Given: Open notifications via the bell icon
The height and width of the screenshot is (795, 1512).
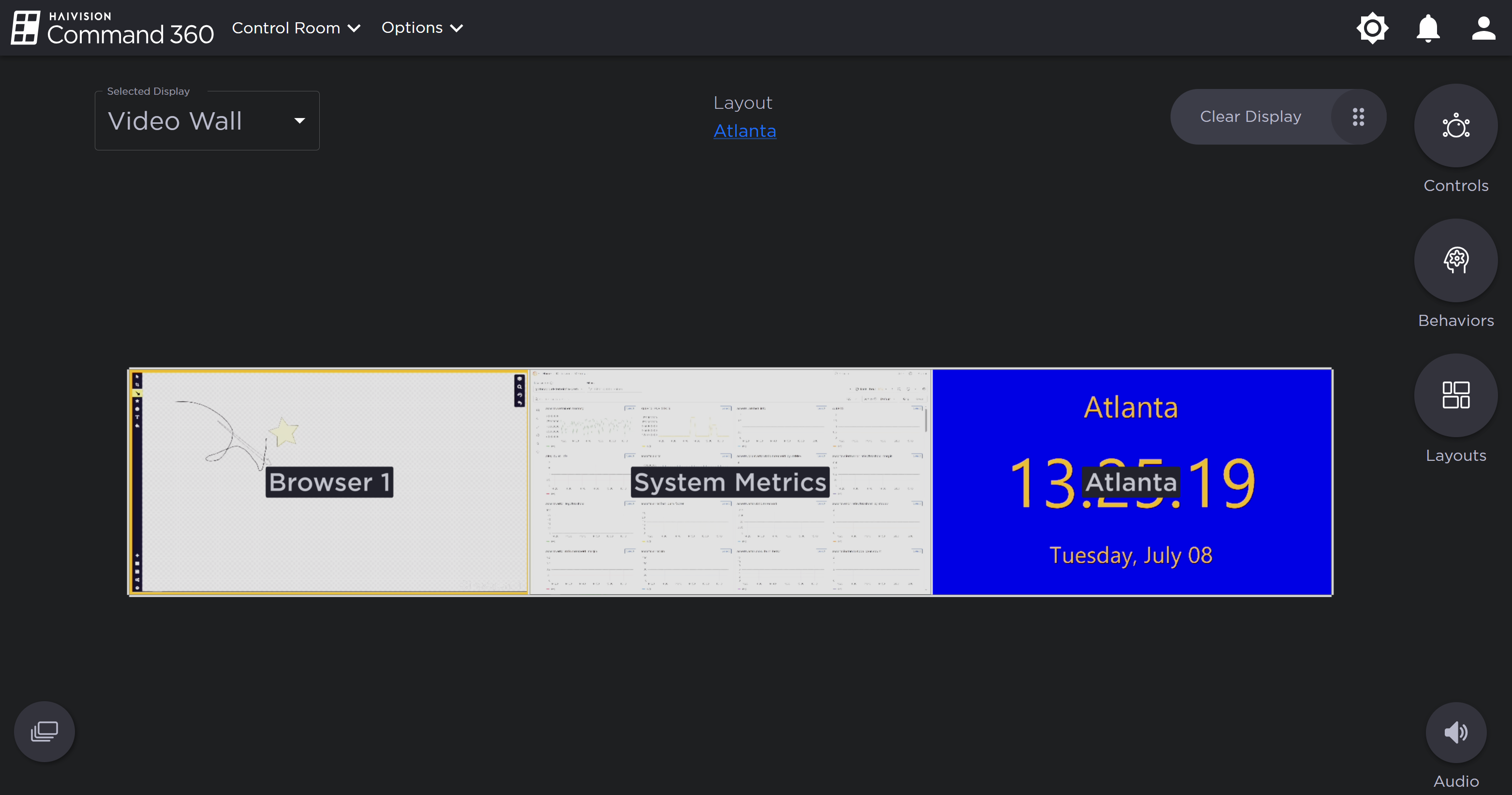Looking at the screenshot, I should [1427, 28].
